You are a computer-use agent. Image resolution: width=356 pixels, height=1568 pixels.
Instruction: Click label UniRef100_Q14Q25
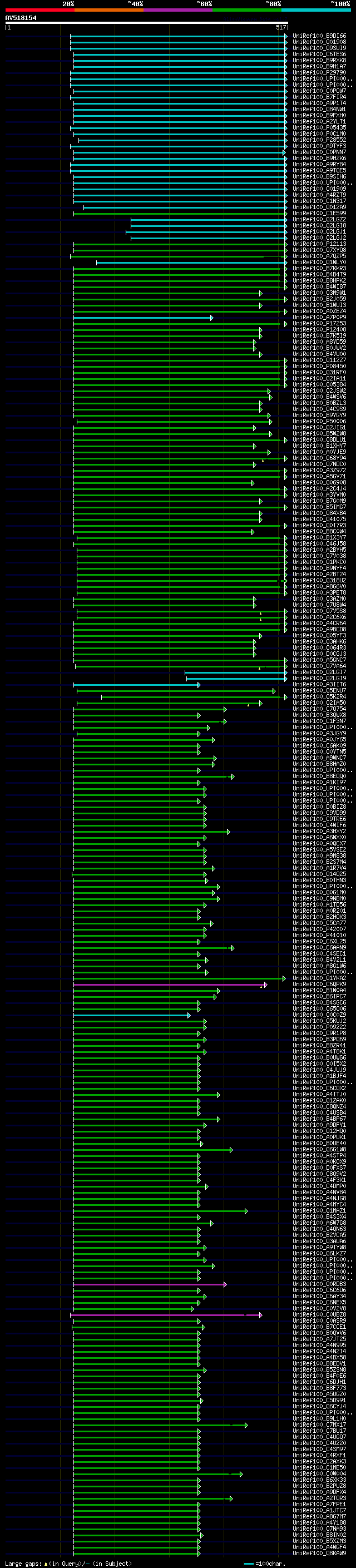point(319,875)
